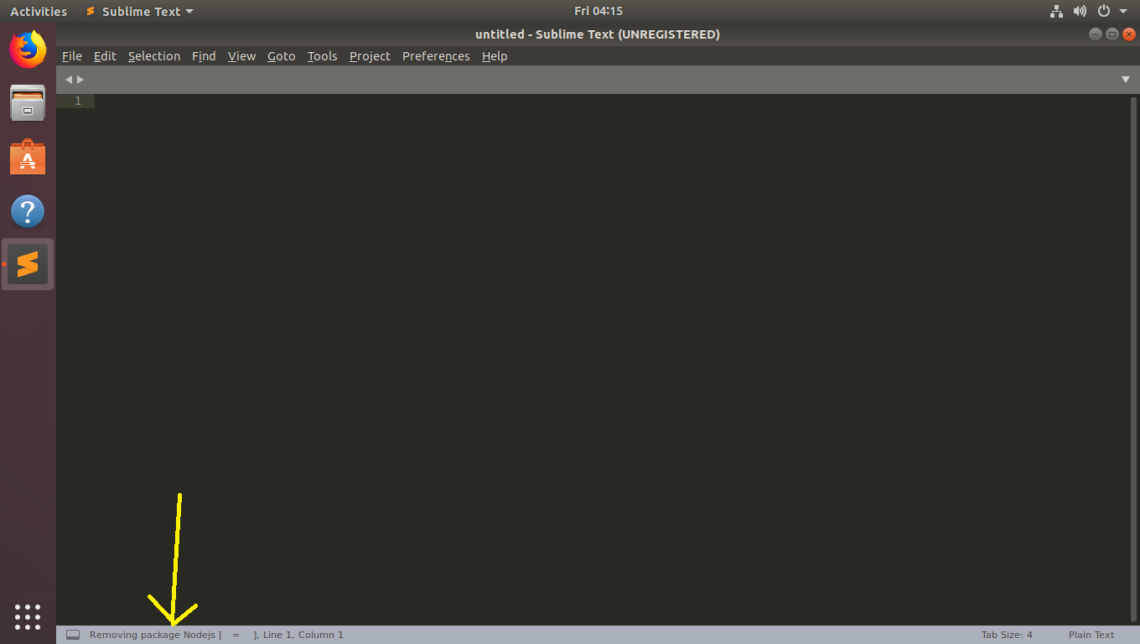Open the Tab Size: 4 selector
Image resolution: width=1140 pixels, height=644 pixels.
click(1006, 635)
